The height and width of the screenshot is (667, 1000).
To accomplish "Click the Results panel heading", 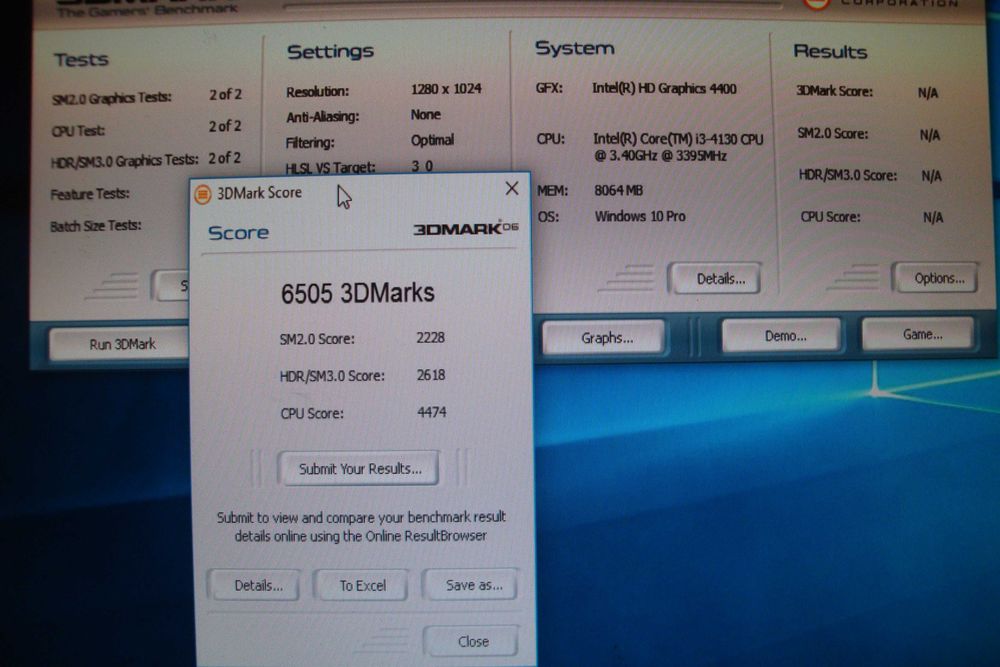I will [830, 51].
